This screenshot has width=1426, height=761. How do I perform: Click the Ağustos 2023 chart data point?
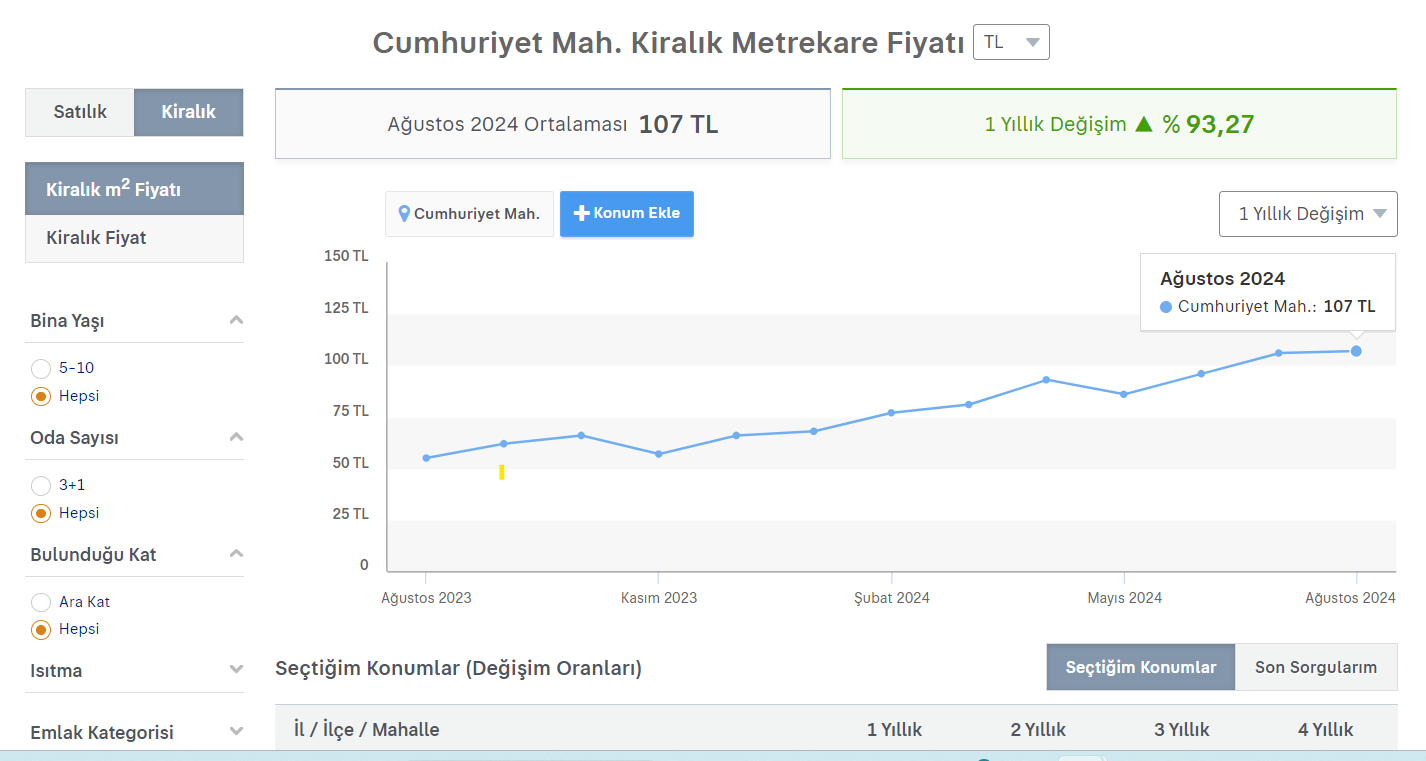click(x=426, y=458)
